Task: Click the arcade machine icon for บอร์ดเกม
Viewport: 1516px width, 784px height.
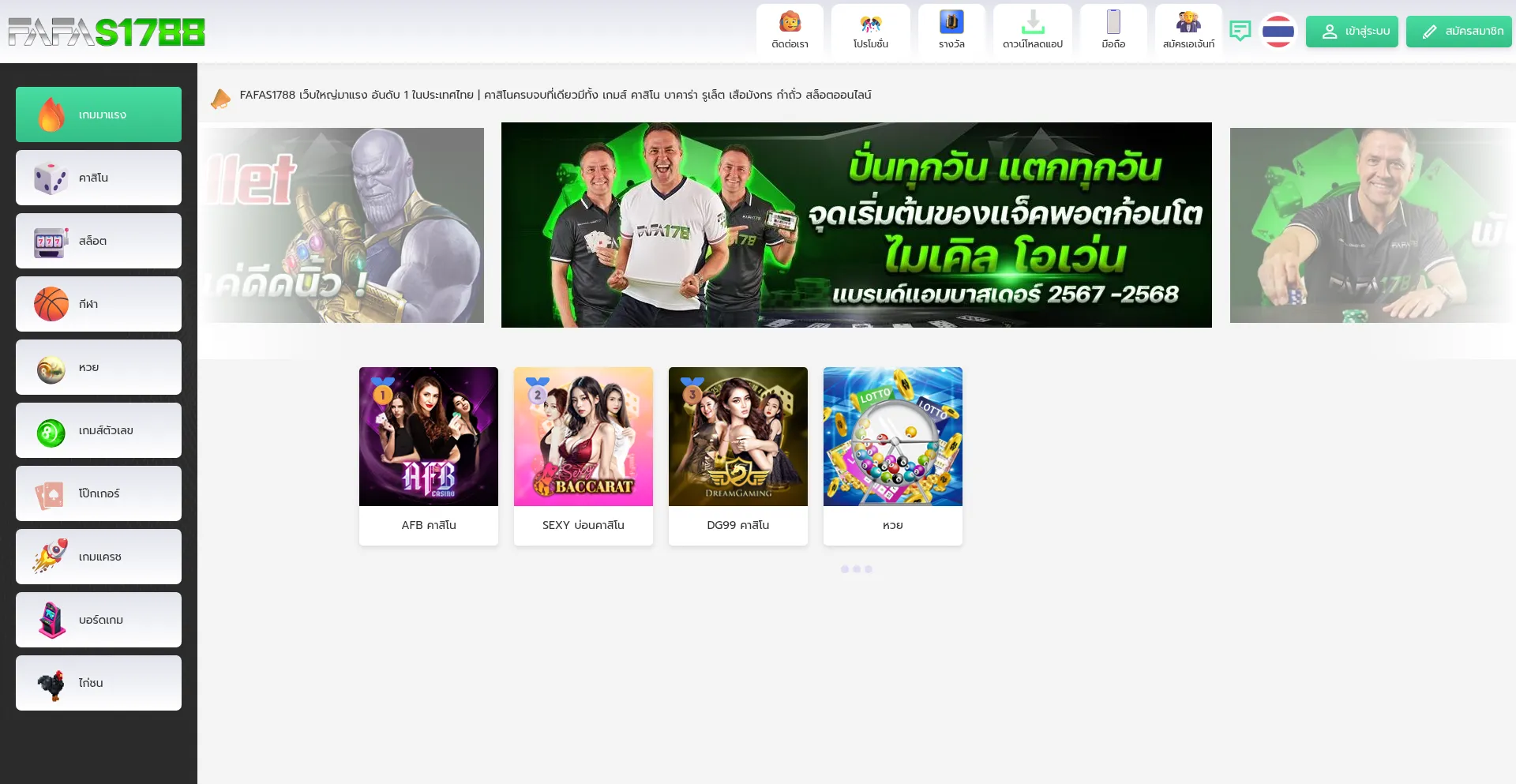Action: click(x=52, y=620)
